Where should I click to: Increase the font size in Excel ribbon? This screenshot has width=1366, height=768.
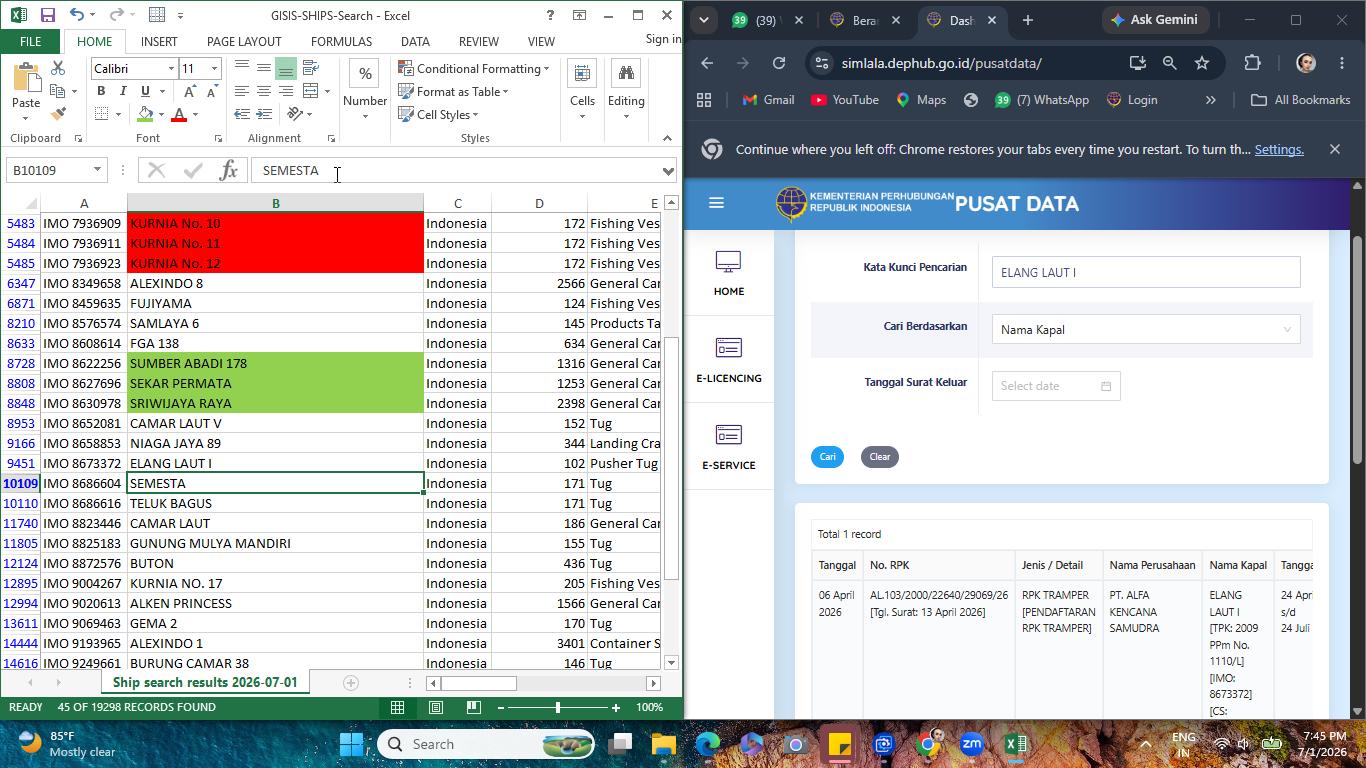tap(191, 91)
